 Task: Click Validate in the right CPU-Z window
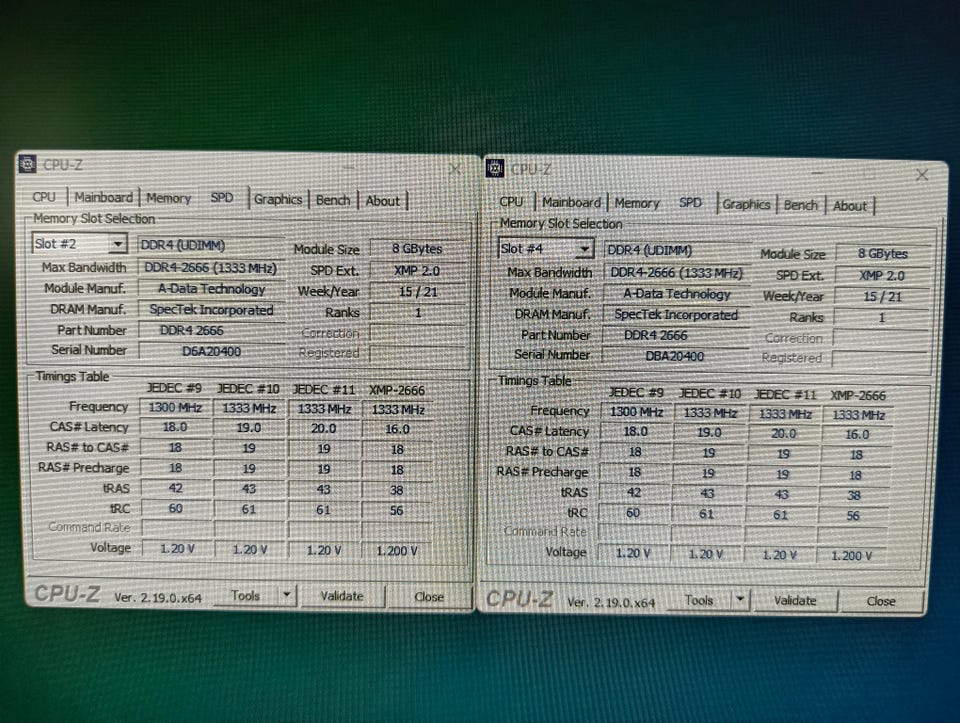pos(795,601)
